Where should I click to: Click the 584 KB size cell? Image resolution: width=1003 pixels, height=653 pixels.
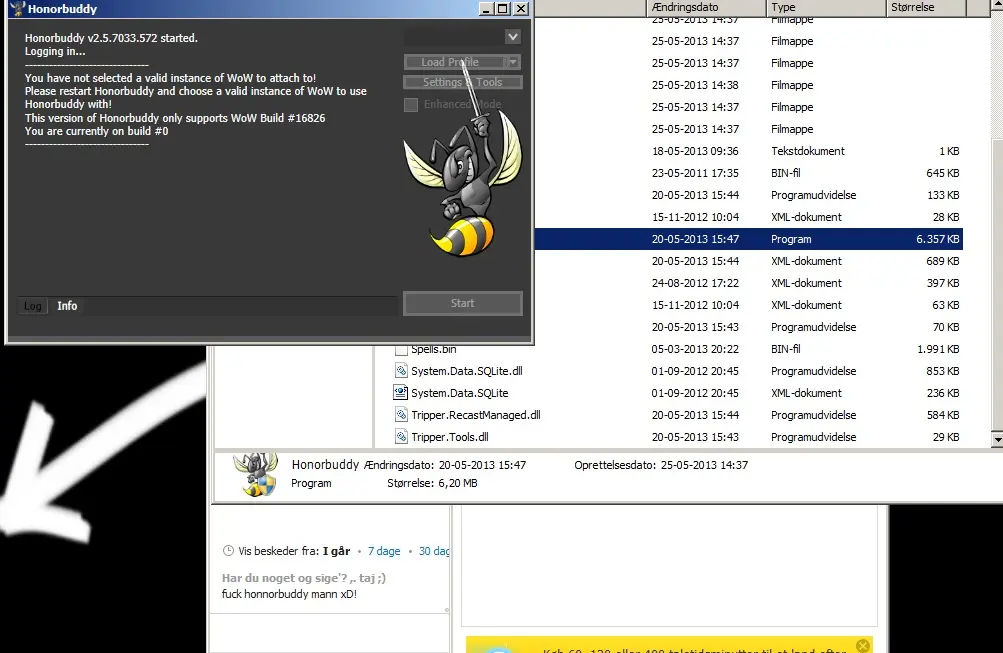(943, 415)
